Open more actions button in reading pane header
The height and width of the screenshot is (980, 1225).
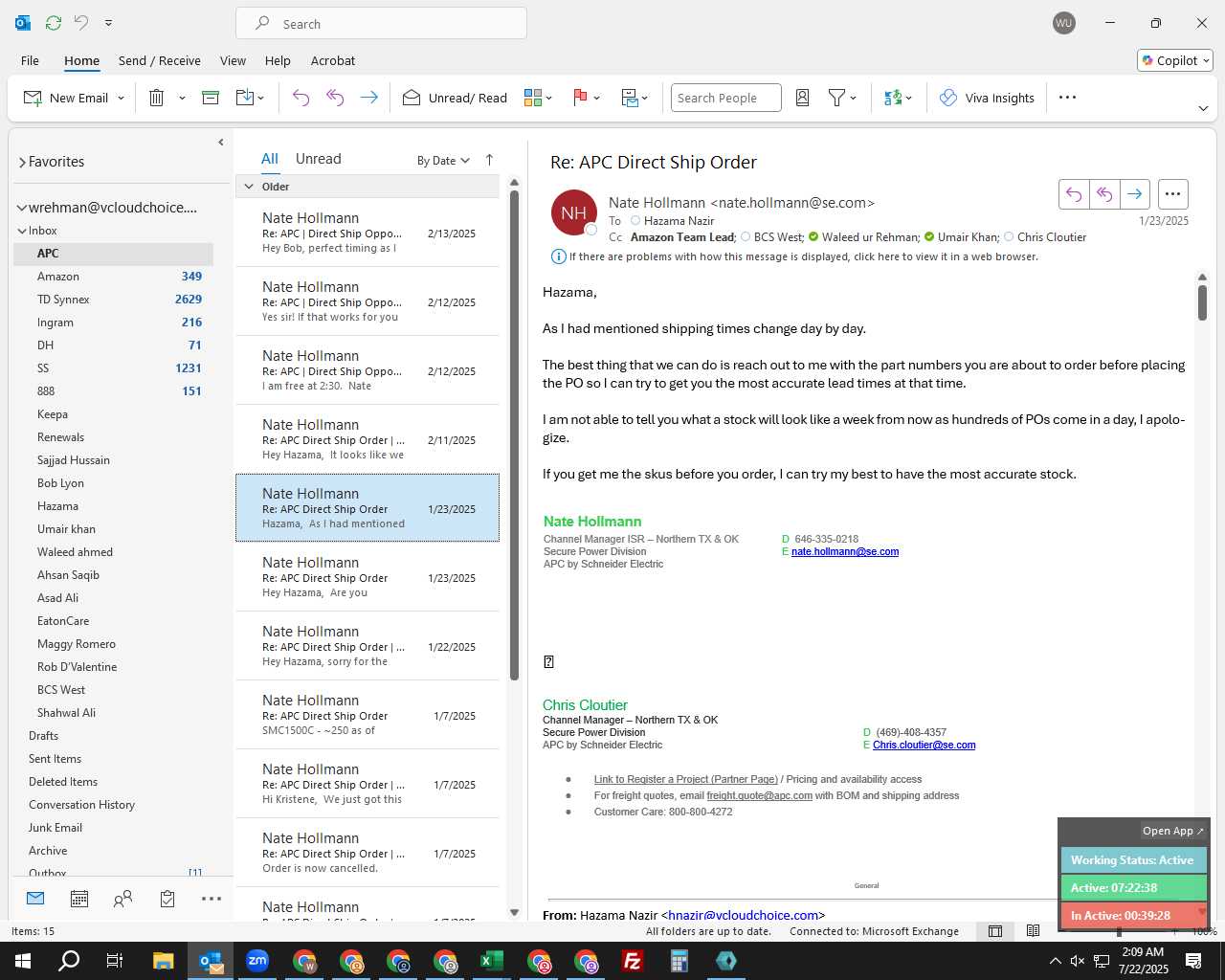click(1172, 194)
